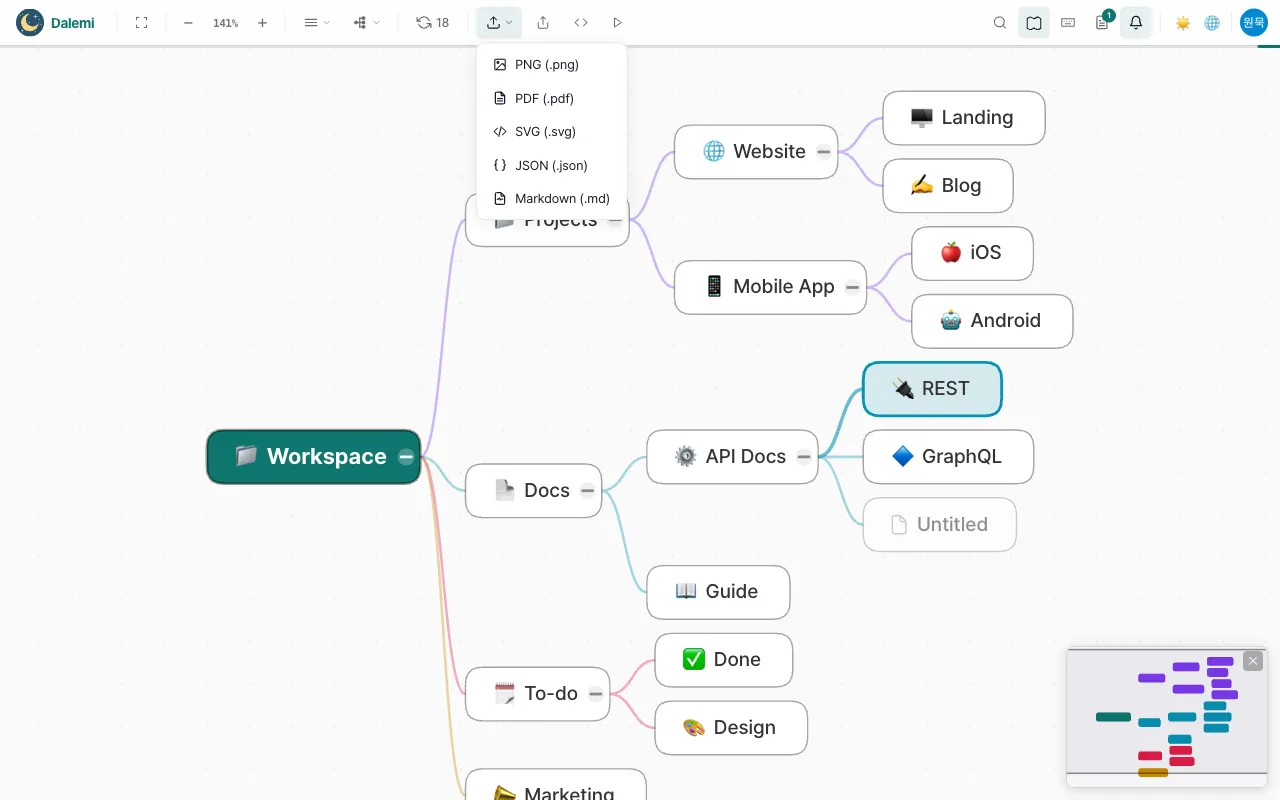The height and width of the screenshot is (800, 1280).
Task: Select the Design node
Action: [731, 728]
